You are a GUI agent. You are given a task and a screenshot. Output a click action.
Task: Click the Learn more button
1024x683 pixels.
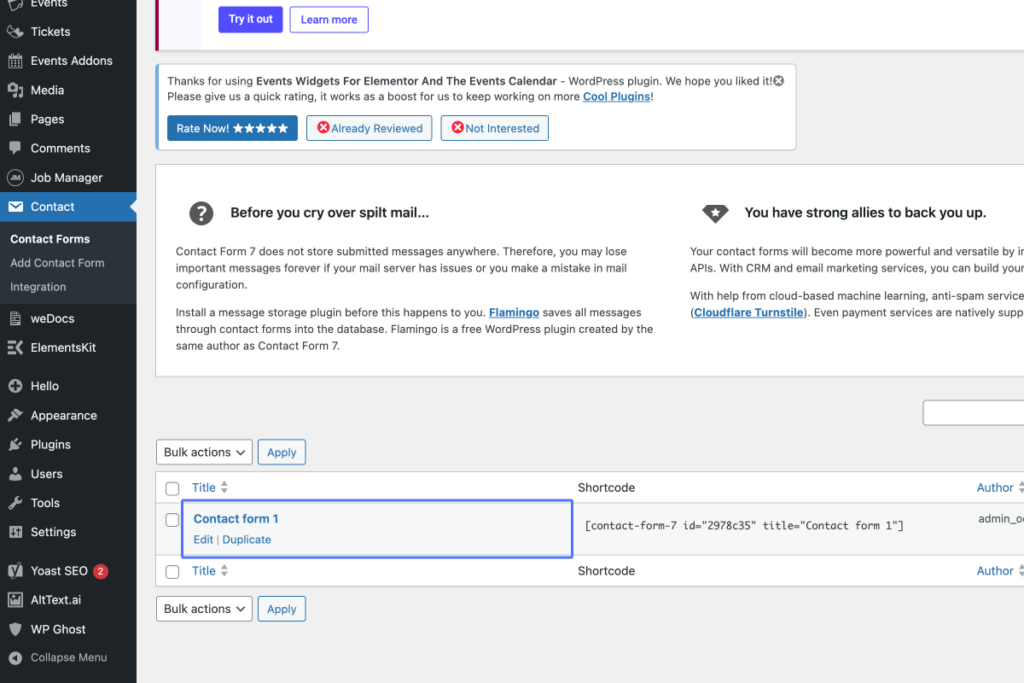(329, 20)
